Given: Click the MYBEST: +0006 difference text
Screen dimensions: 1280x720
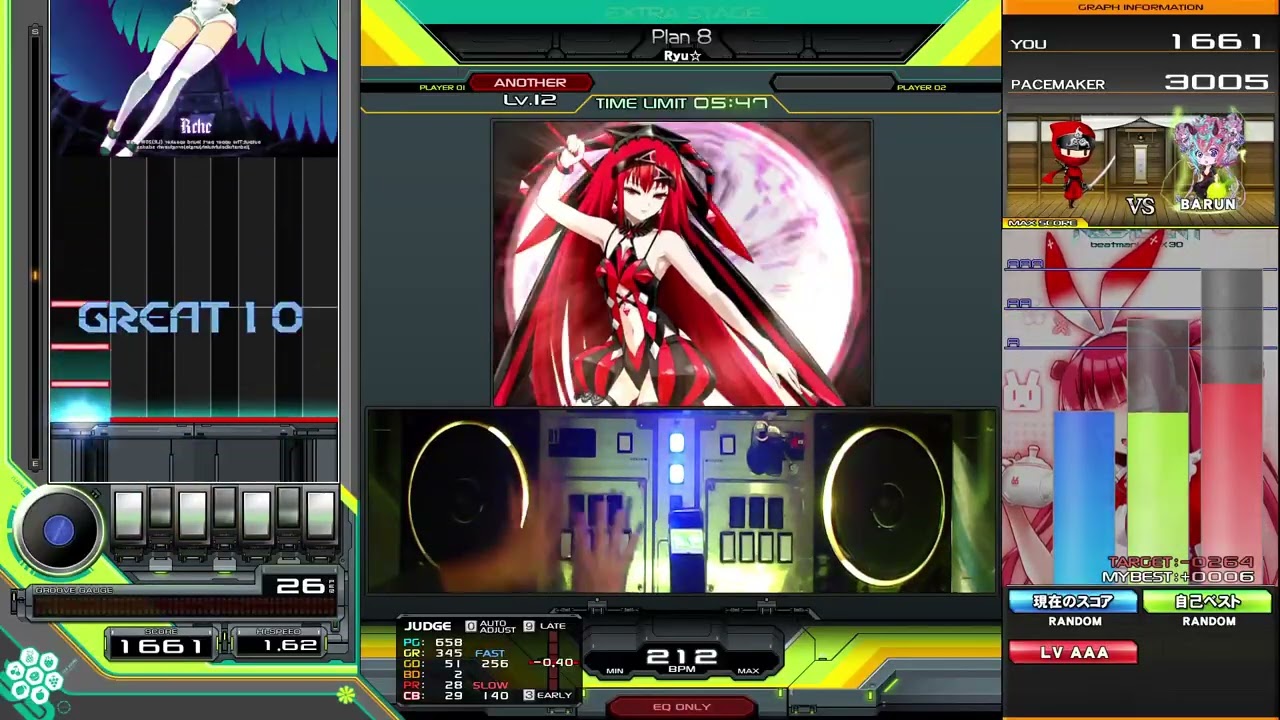Looking at the screenshot, I should pyautogui.click(x=1178, y=577).
